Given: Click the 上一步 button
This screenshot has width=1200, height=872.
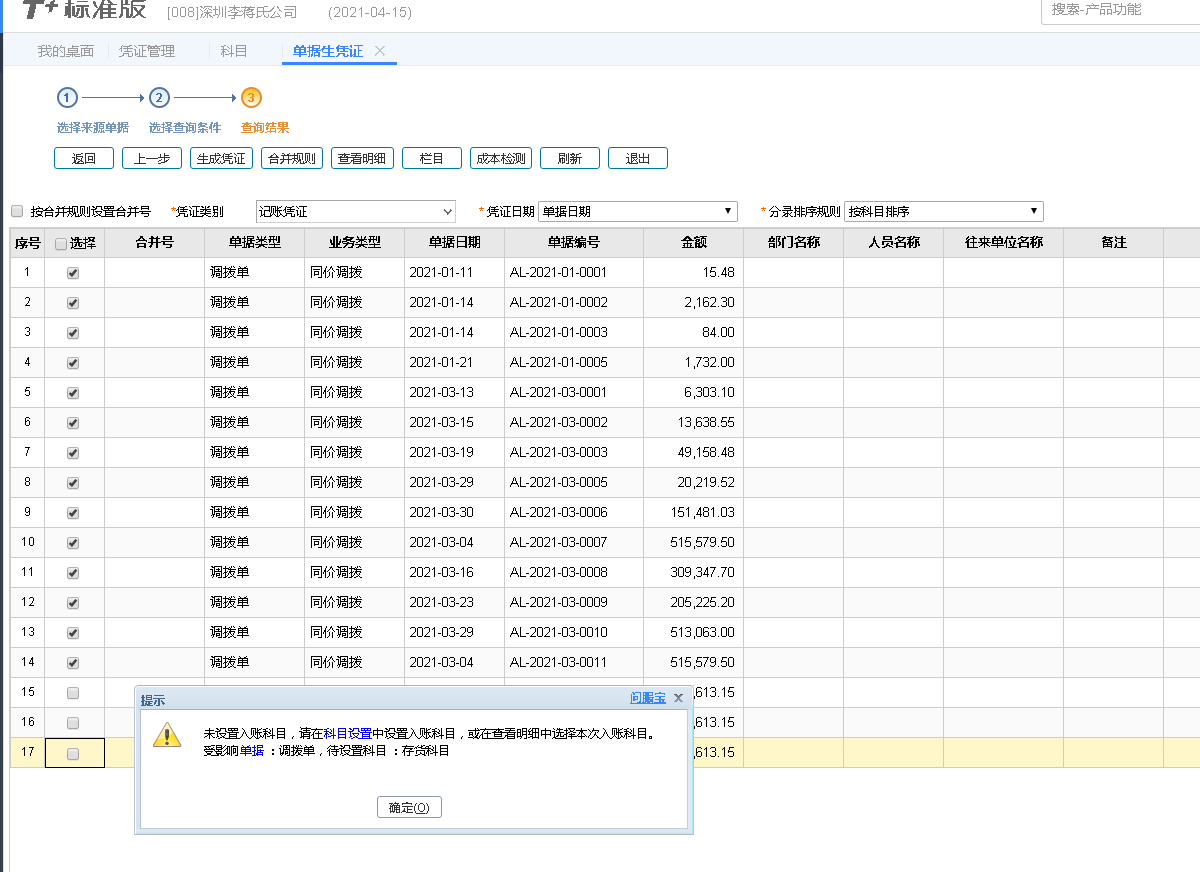Looking at the screenshot, I should [152, 158].
